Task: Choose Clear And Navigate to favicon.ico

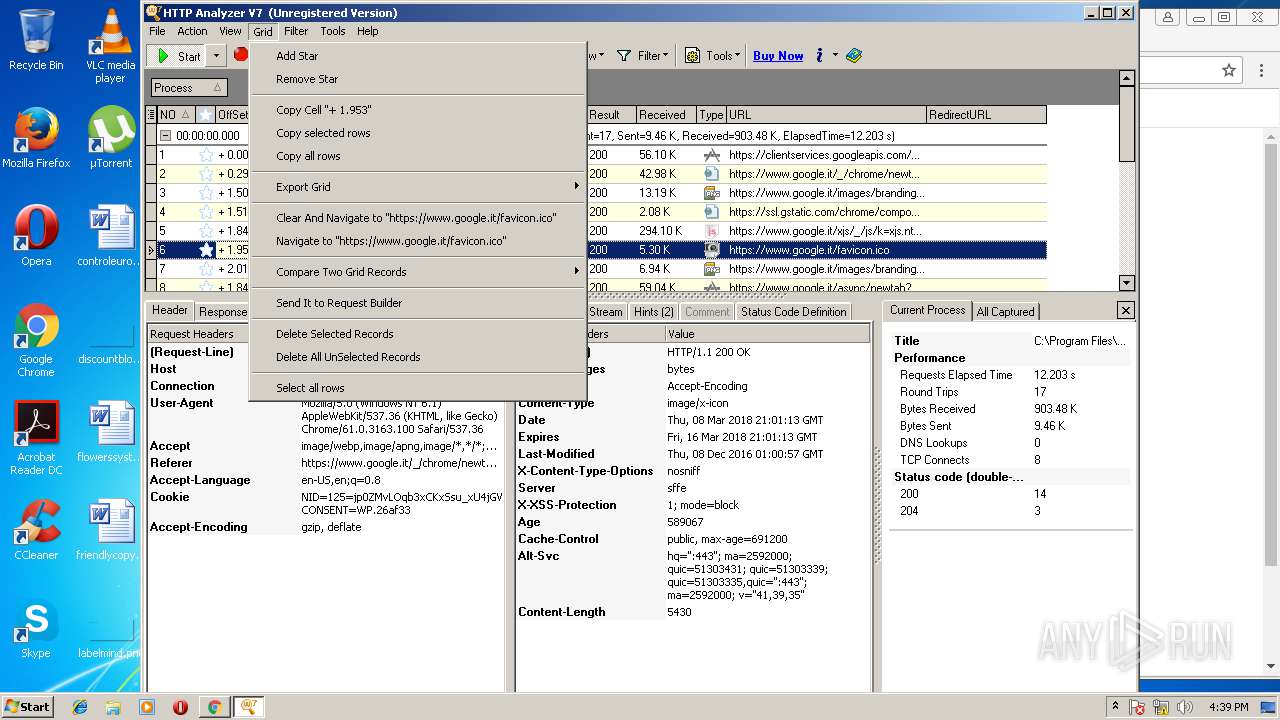Action: 417,218
